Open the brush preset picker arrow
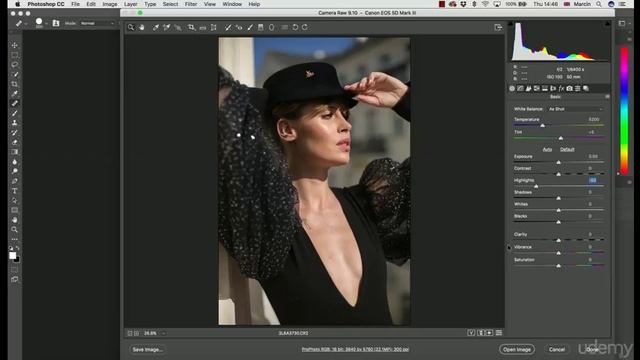The width and height of the screenshot is (640, 360). pyautogui.click(x=46, y=23)
